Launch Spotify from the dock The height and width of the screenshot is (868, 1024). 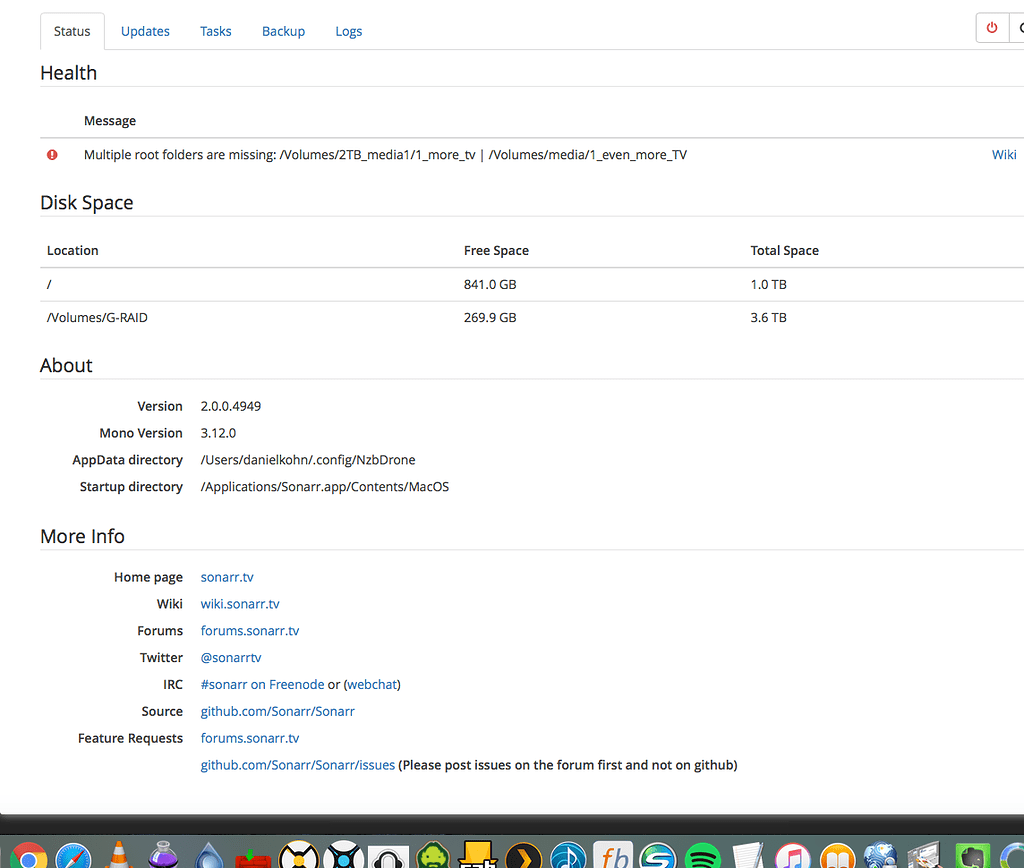click(x=703, y=856)
